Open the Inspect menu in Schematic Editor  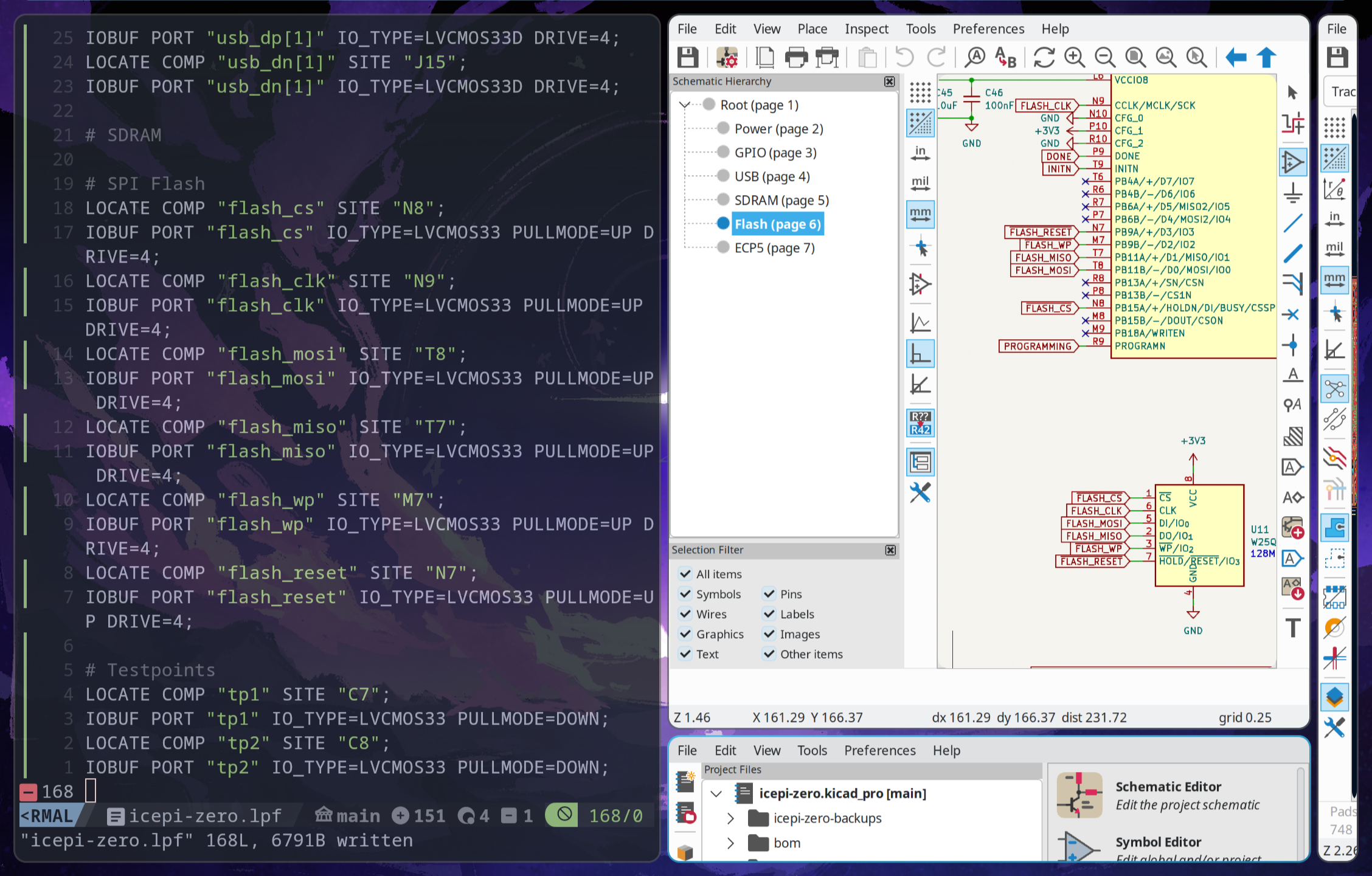[x=866, y=29]
